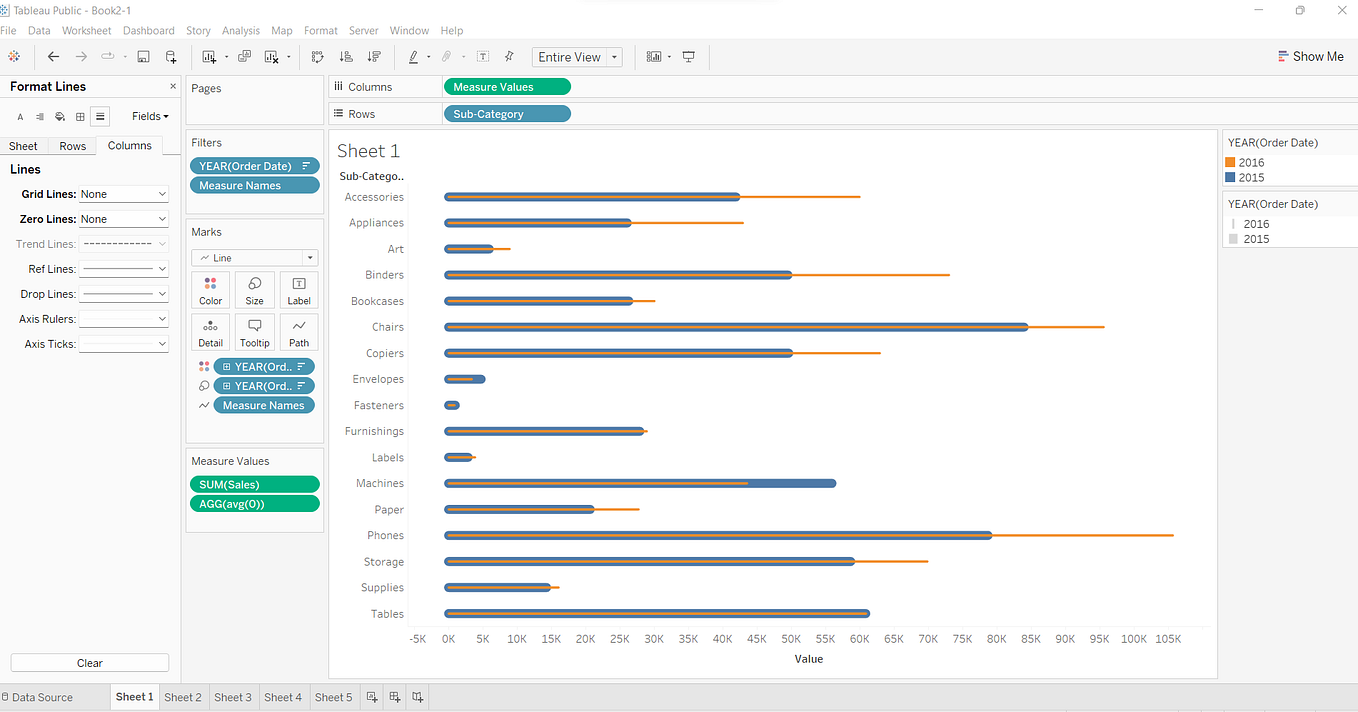1358x712 pixels.
Task: Open the Grid Lines dropdown
Action: click(x=123, y=193)
